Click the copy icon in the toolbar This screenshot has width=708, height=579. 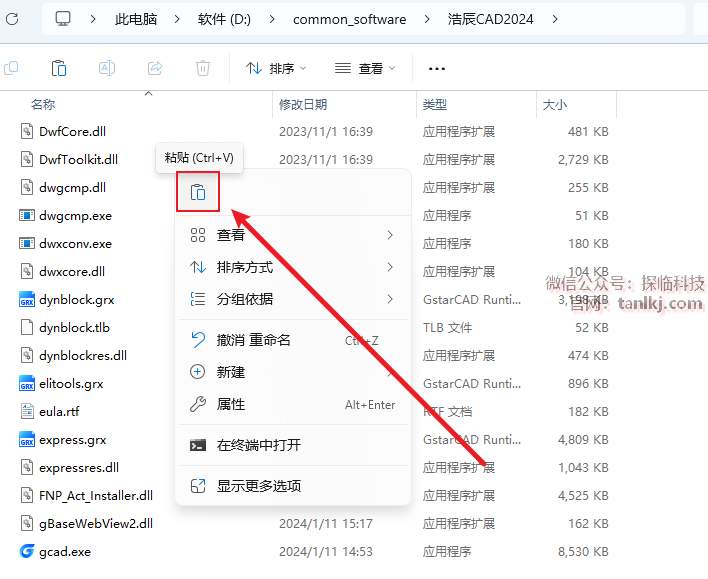click(11, 68)
